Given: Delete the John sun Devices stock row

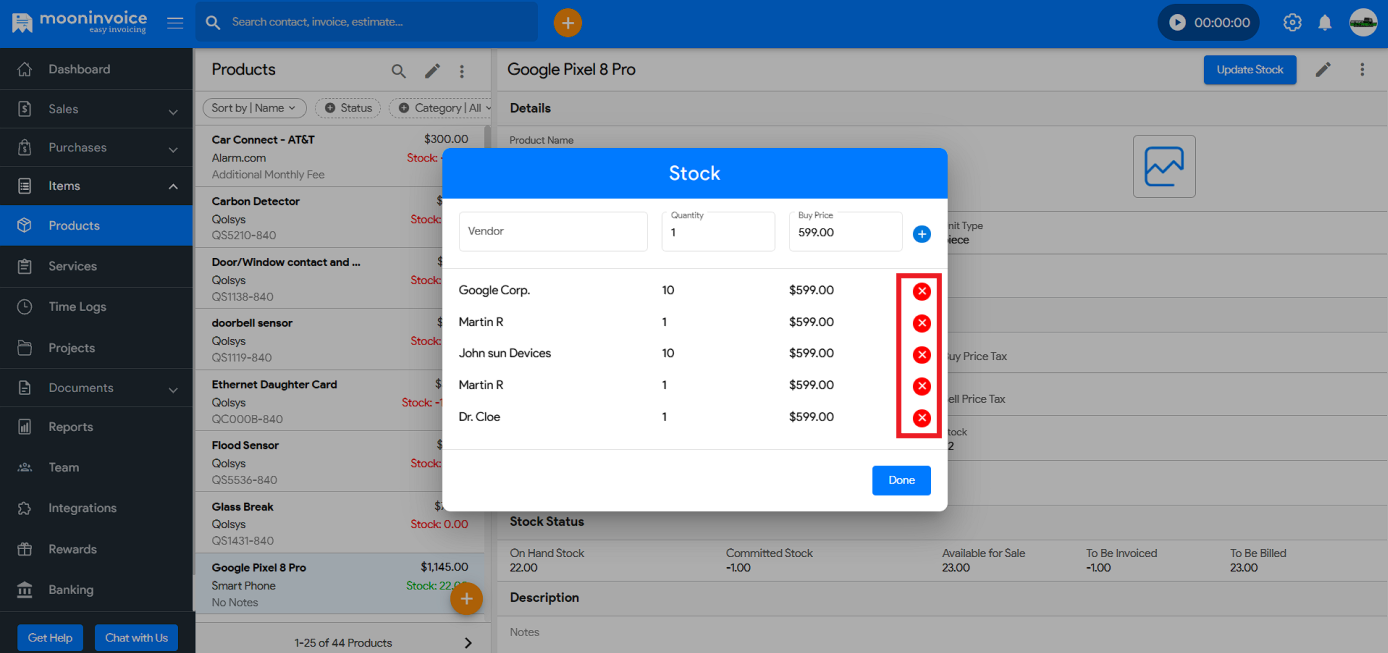Looking at the screenshot, I should pyautogui.click(x=922, y=355).
